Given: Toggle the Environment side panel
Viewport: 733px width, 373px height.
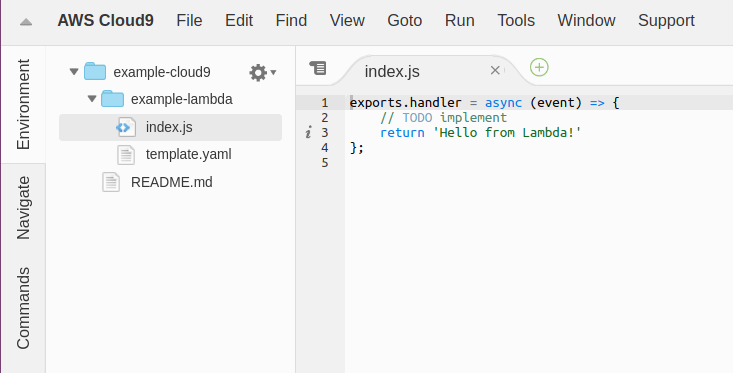Looking at the screenshot, I should point(23,104).
